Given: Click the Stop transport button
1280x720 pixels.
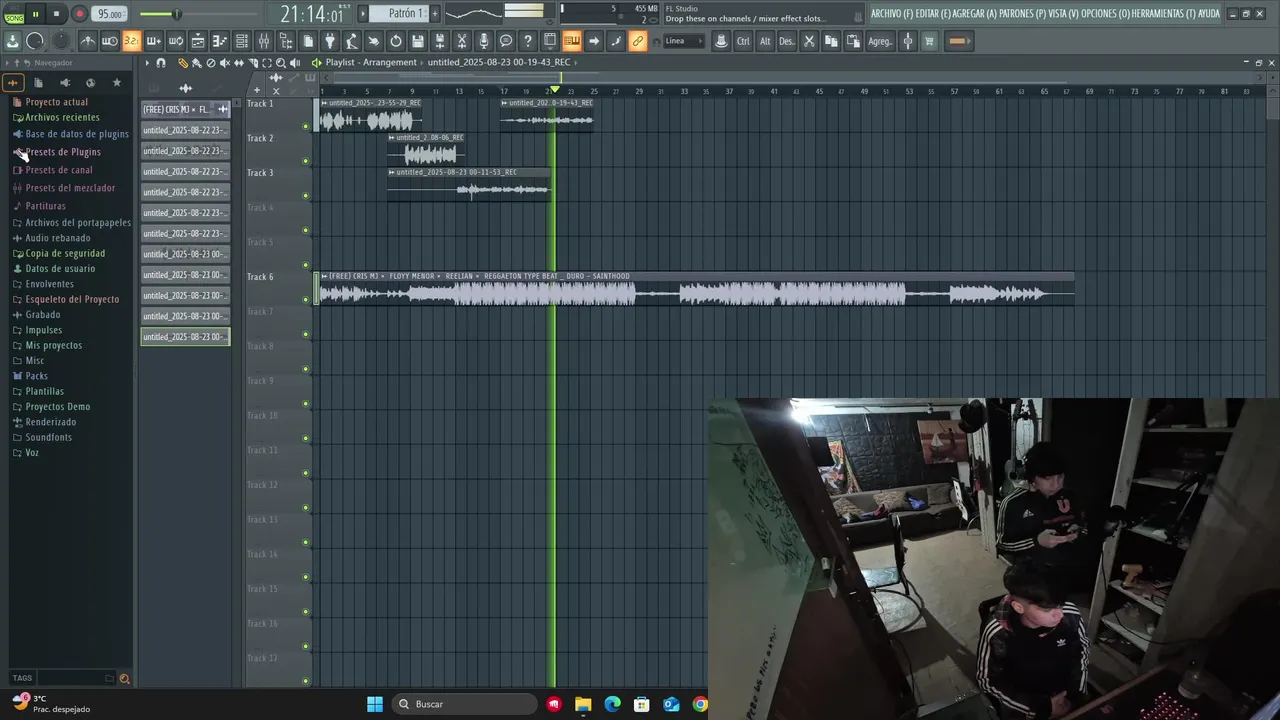Looking at the screenshot, I should [x=56, y=14].
